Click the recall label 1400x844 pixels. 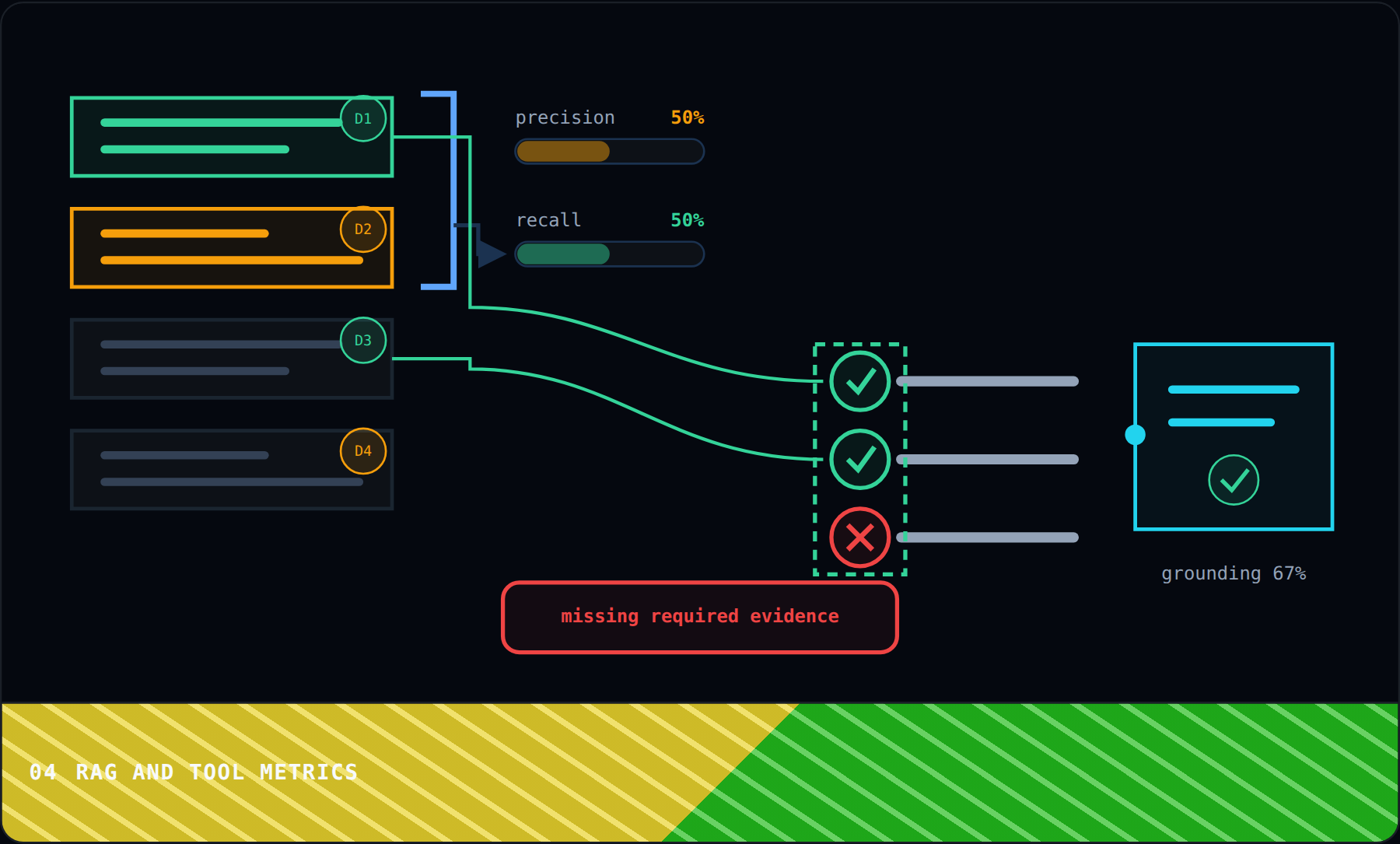pyautogui.click(x=549, y=220)
